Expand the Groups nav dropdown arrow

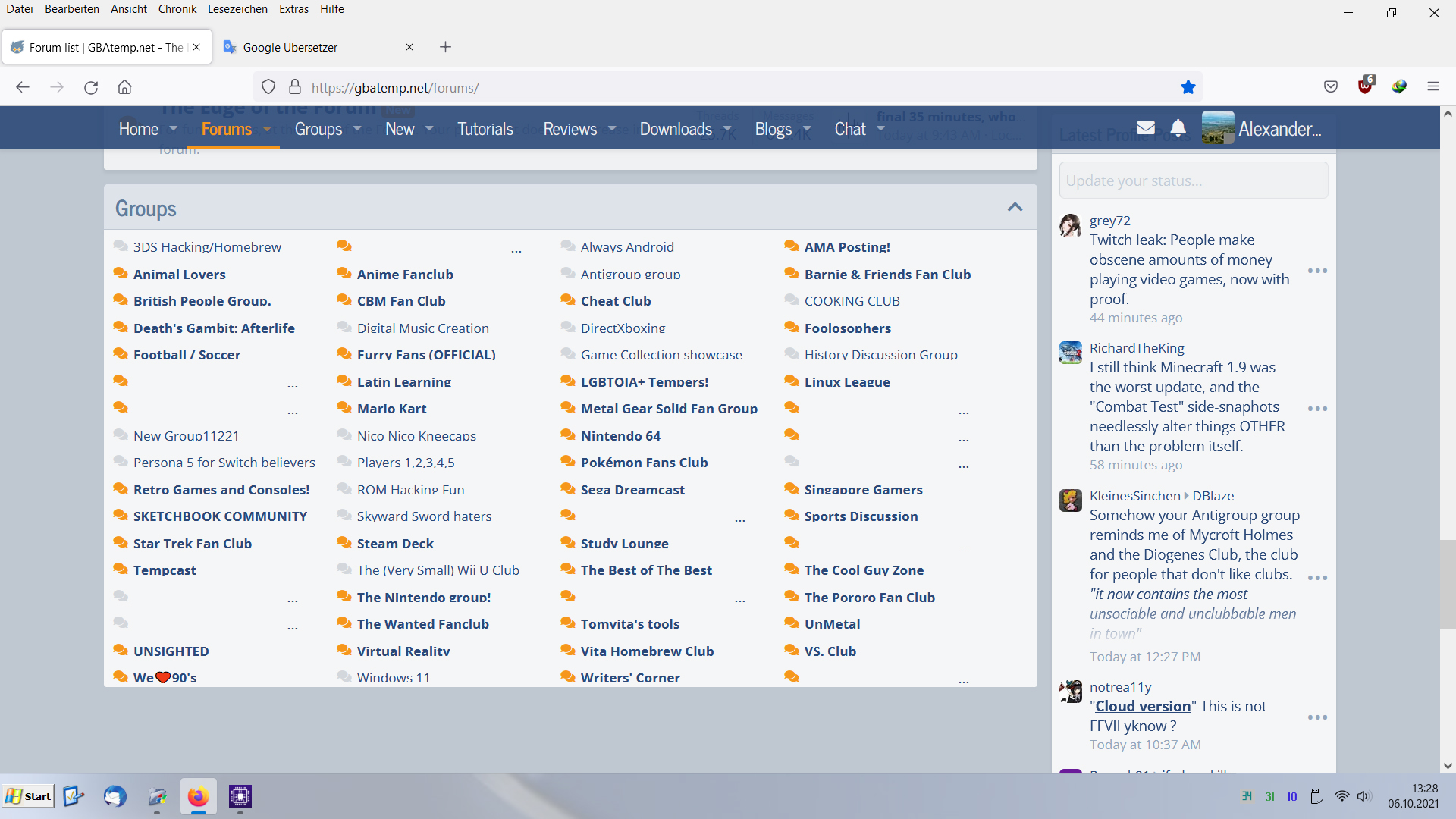(357, 129)
